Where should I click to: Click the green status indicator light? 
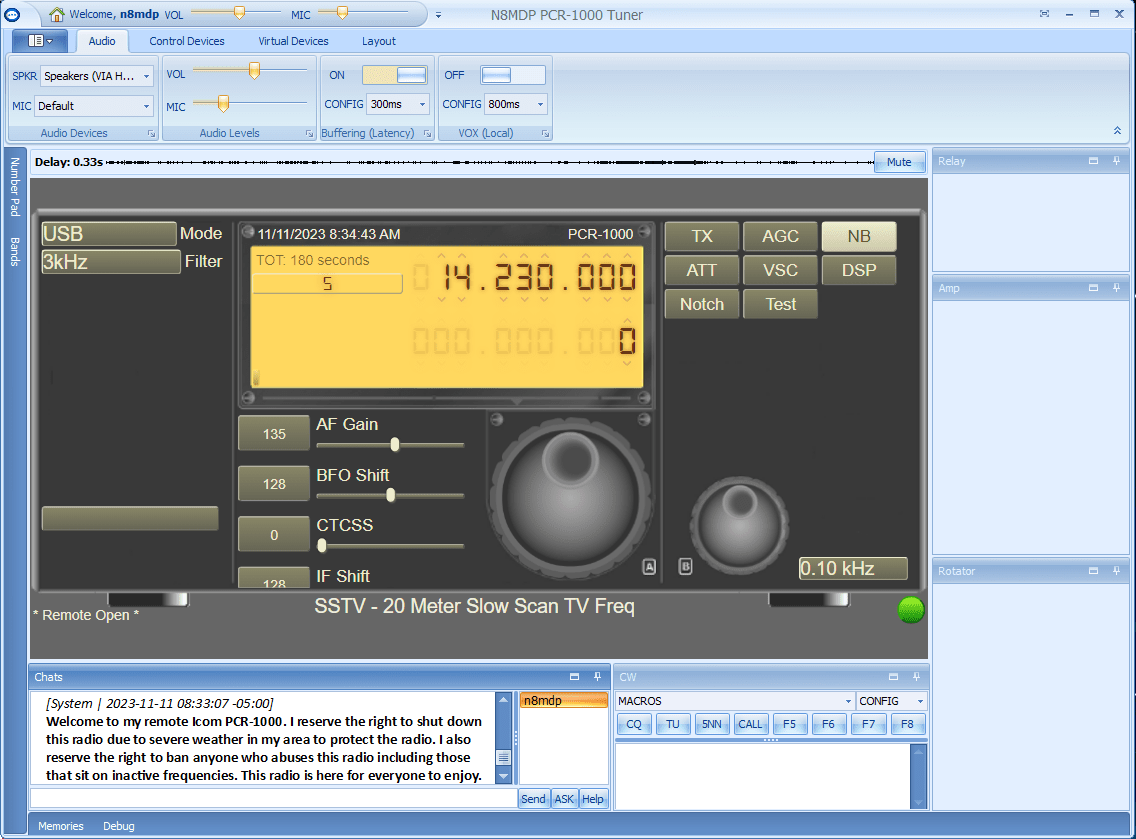point(911,610)
